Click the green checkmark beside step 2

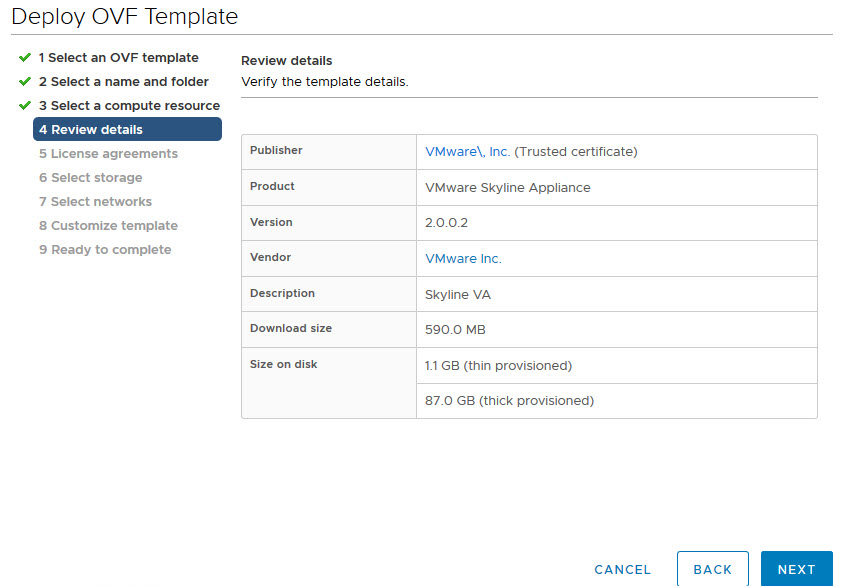tap(25, 82)
